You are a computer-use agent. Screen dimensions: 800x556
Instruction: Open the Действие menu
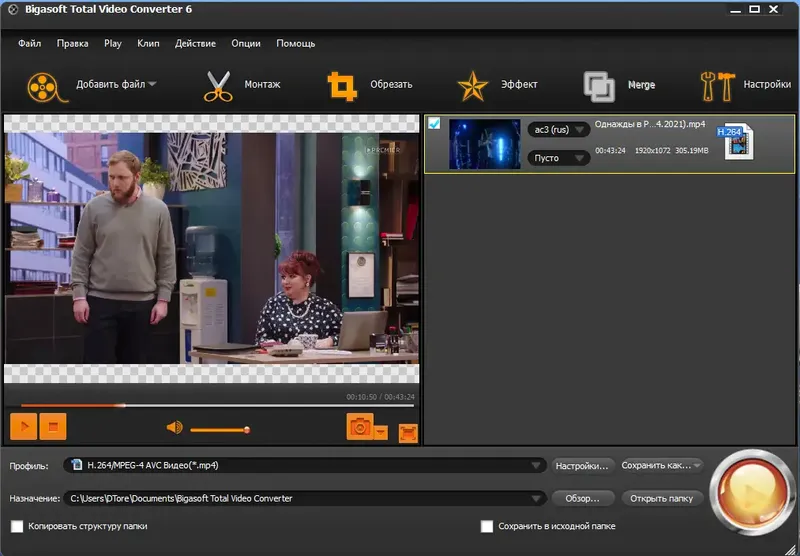tap(195, 43)
